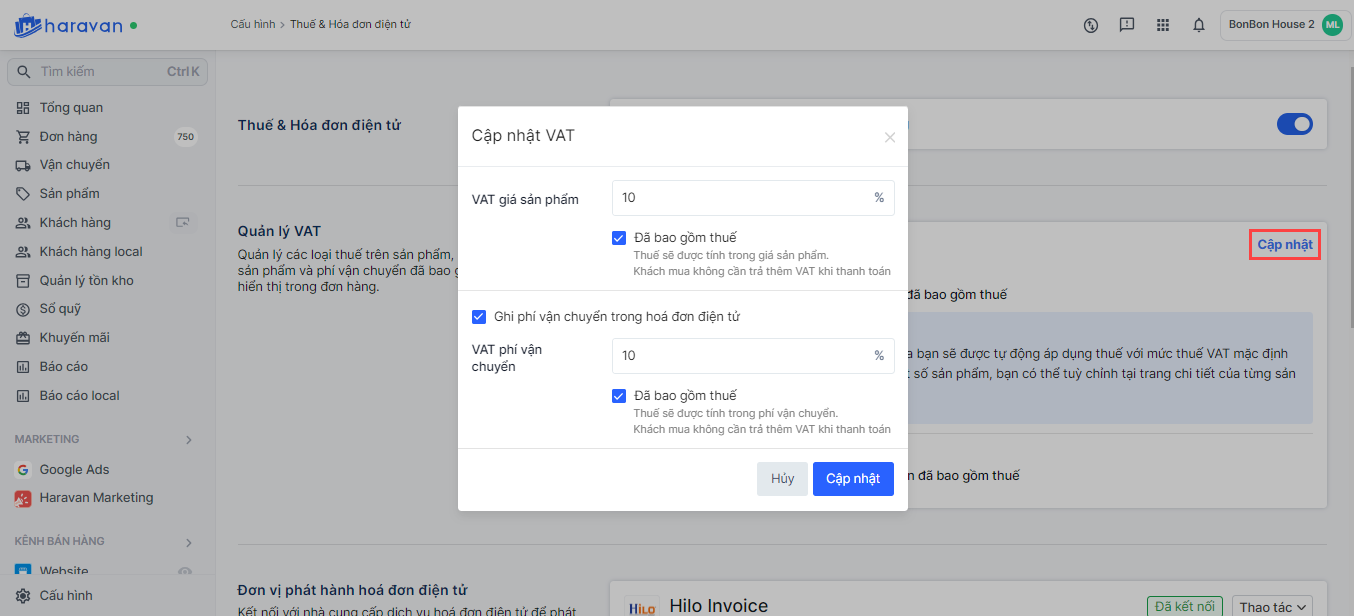The height and width of the screenshot is (616, 1354).
Task: Click the 750 badge on Đơn hàng
Action: pos(185,137)
